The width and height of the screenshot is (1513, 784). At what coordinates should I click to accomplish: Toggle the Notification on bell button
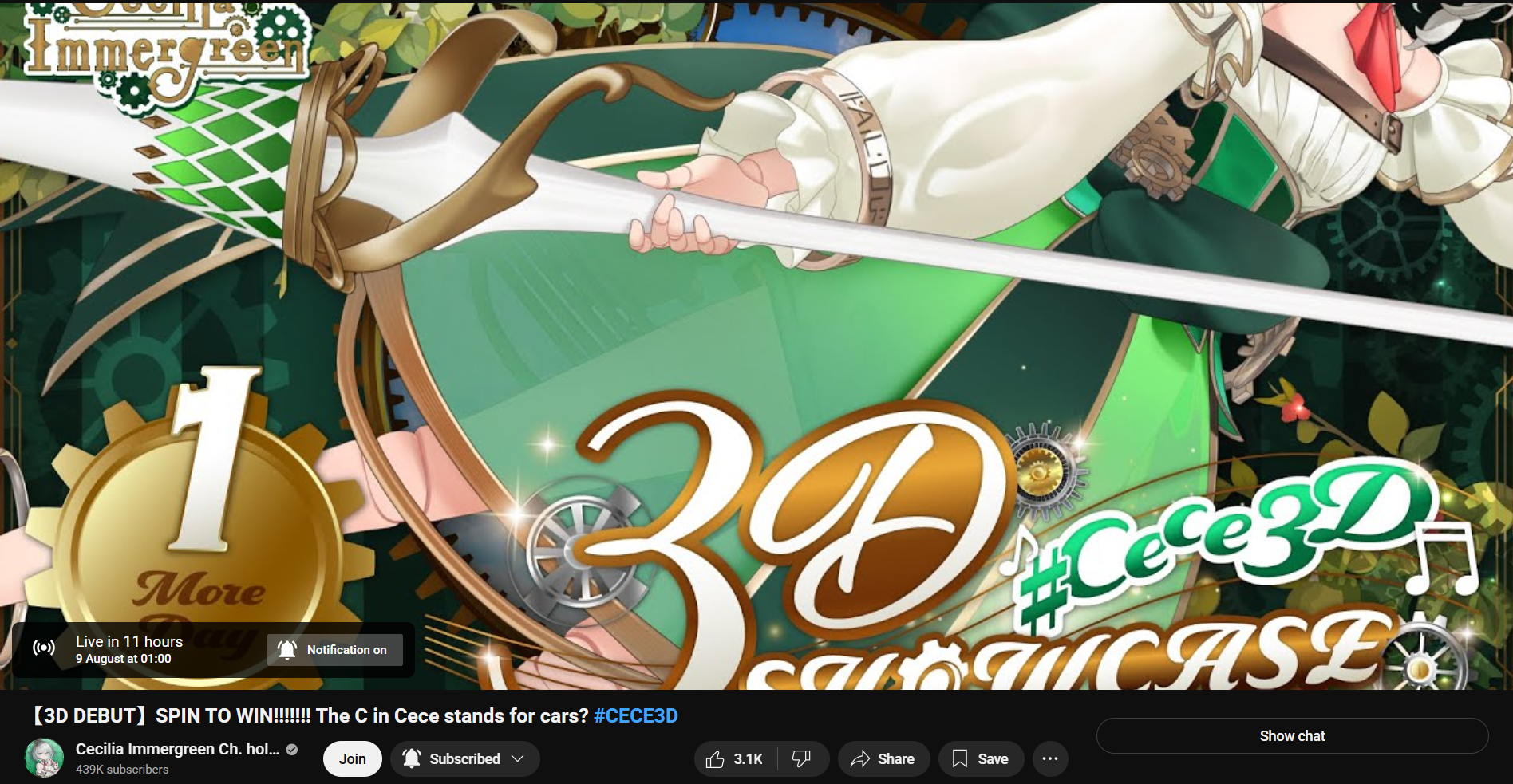pos(334,650)
